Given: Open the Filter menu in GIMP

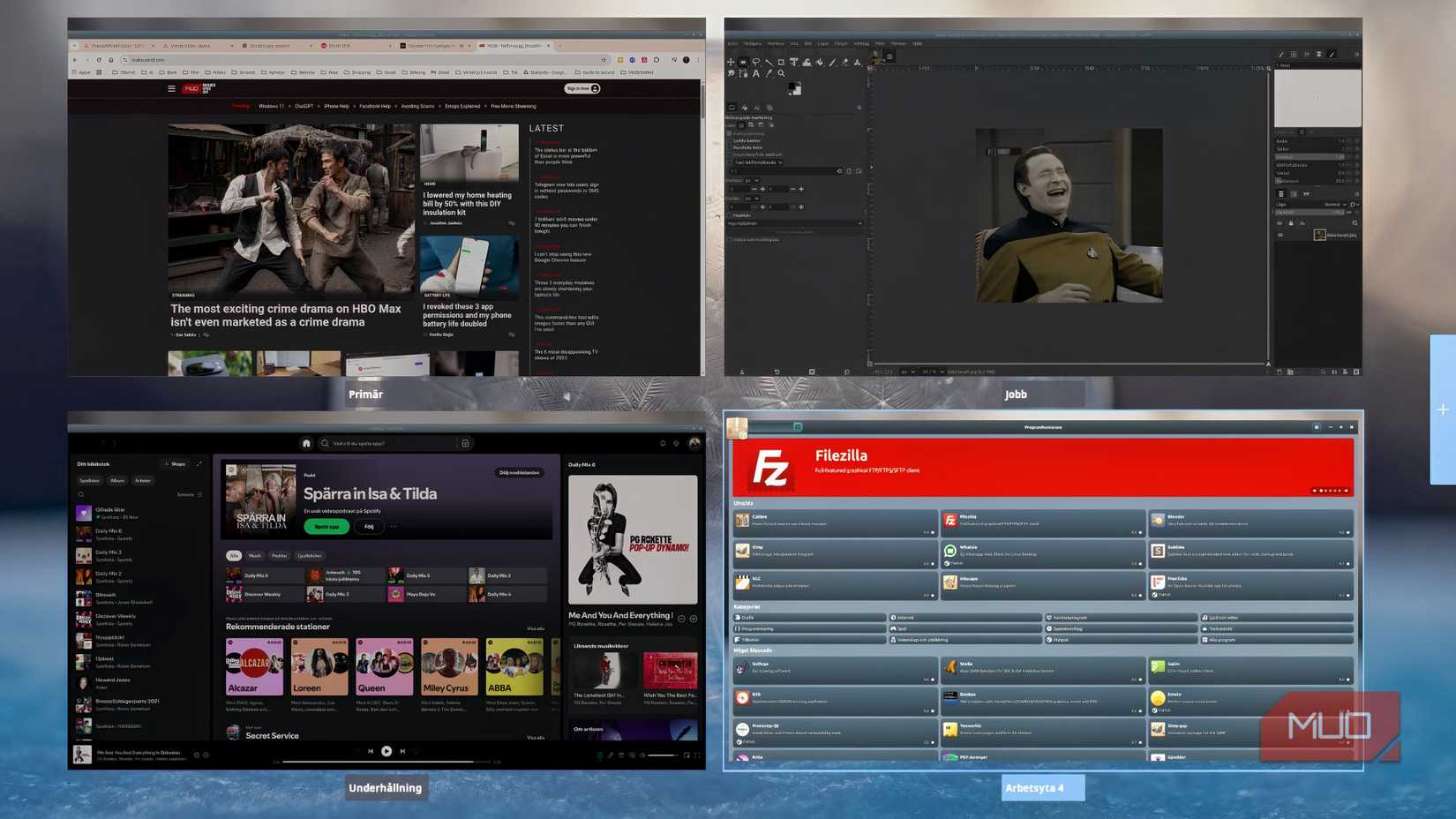Looking at the screenshot, I should tap(879, 42).
